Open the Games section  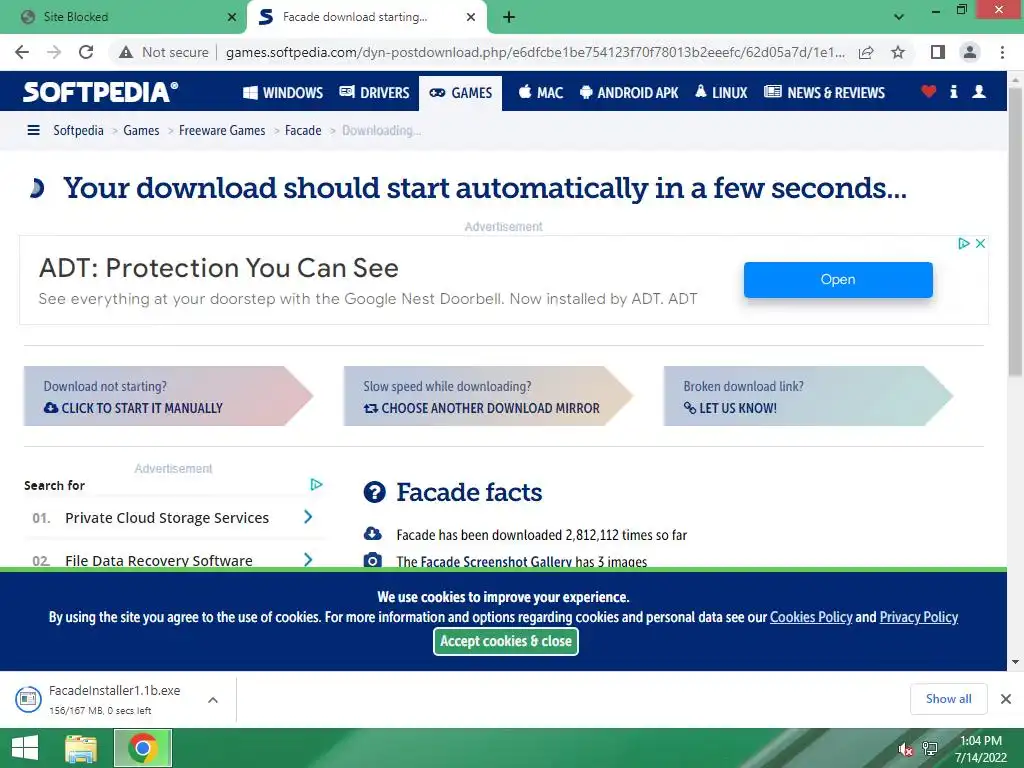(x=460, y=93)
